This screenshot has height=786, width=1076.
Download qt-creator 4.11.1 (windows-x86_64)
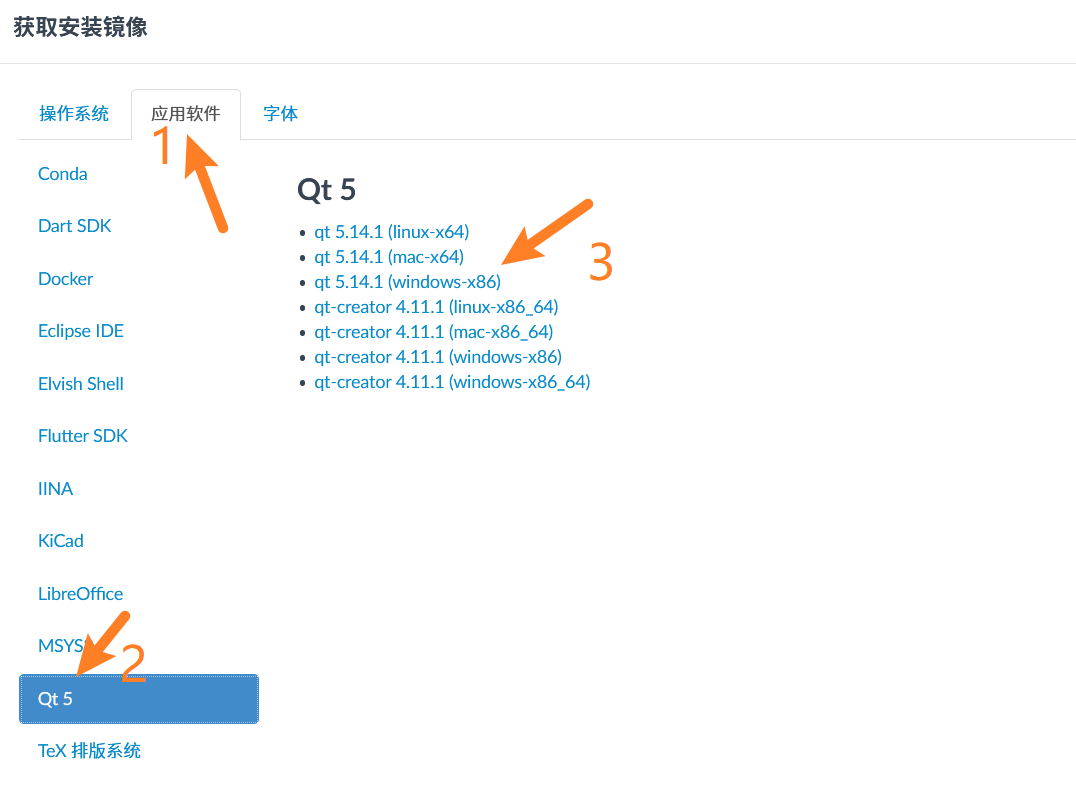[x=452, y=382]
